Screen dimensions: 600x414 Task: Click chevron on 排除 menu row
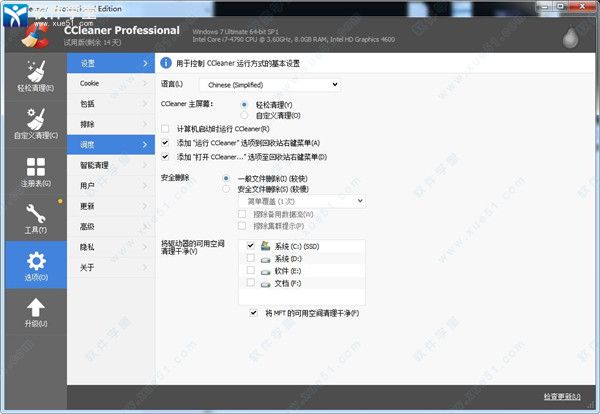pos(145,124)
